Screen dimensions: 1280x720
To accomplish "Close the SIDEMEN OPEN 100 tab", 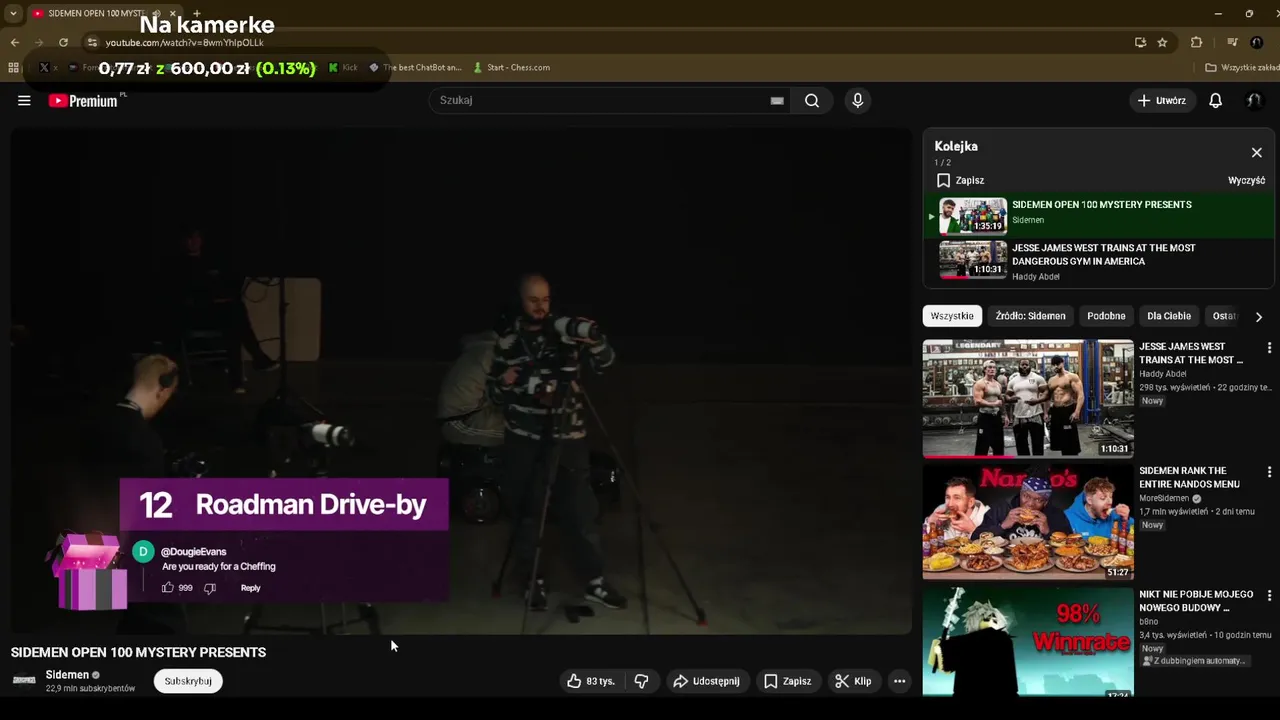I will pyautogui.click(x=172, y=13).
